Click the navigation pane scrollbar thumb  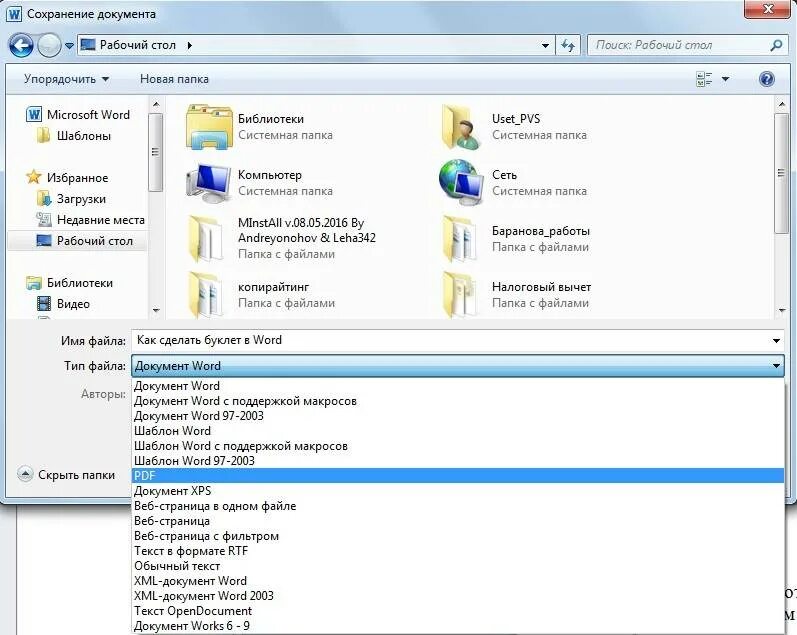pyautogui.click(x=156, y=153)
